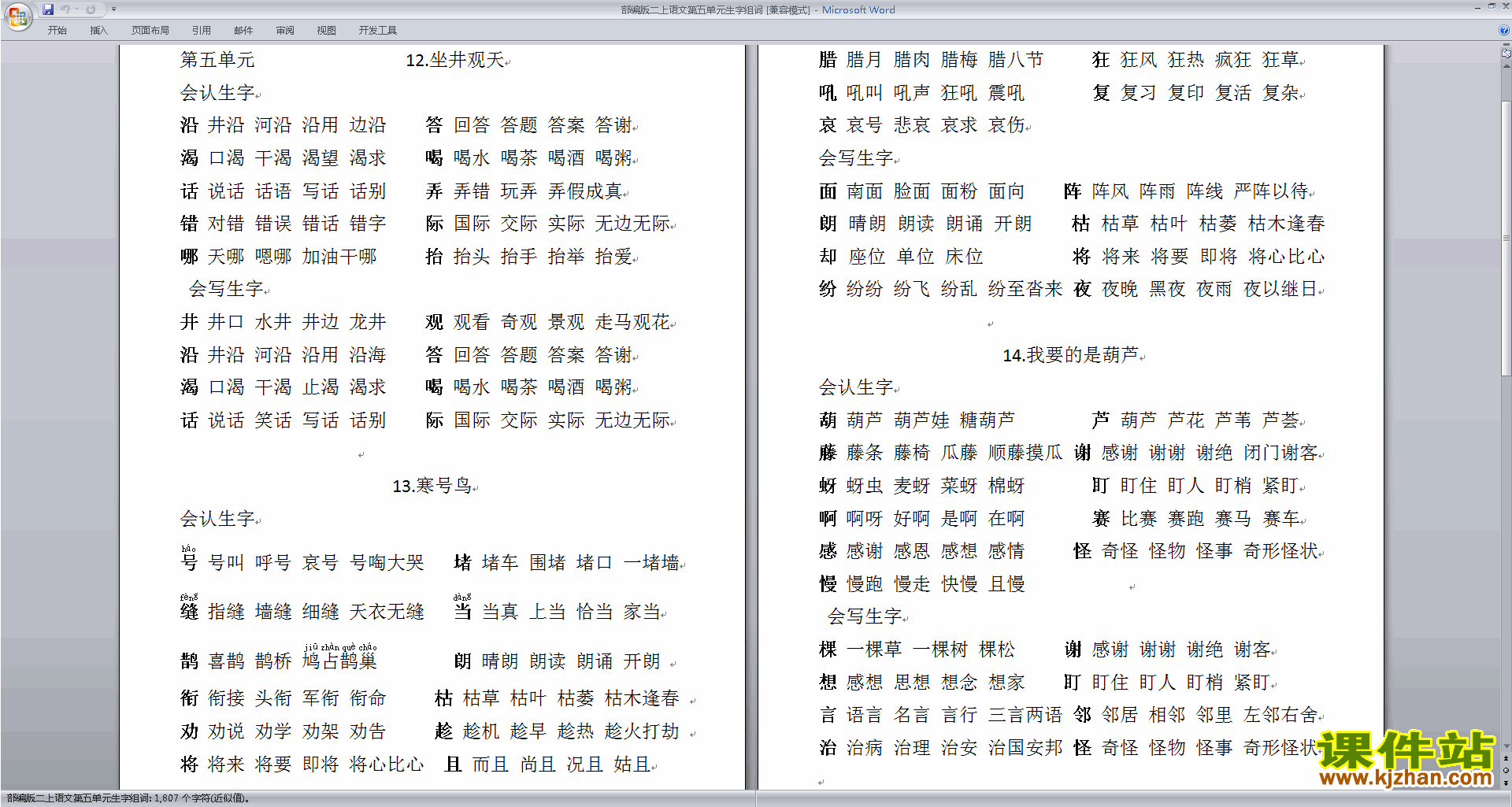Click the phrase 一堵墙
Screen dimensions: 1512x807
(651, 563)
